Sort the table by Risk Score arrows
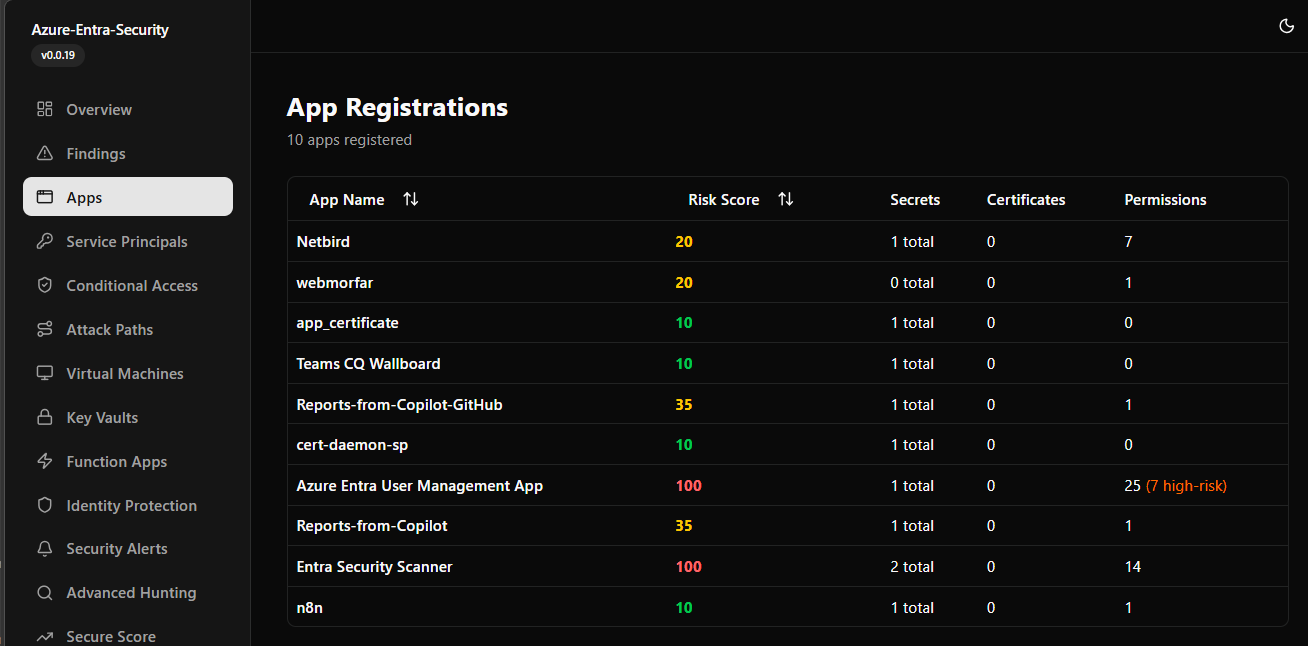 (x=785, y=199)
